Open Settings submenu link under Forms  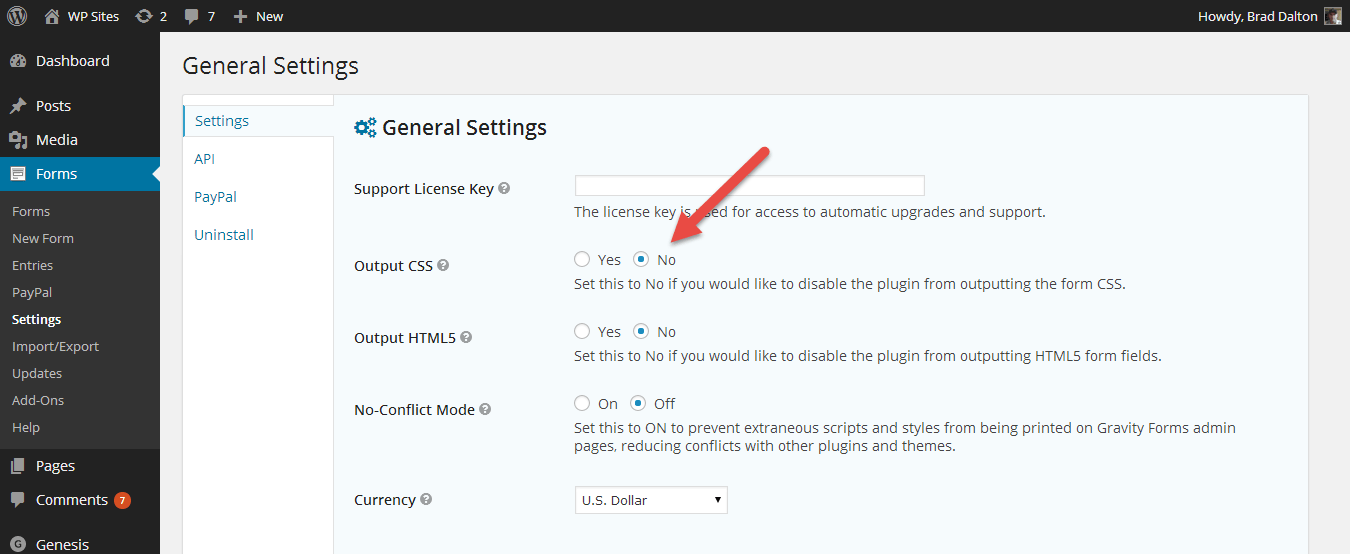point(37,319)
